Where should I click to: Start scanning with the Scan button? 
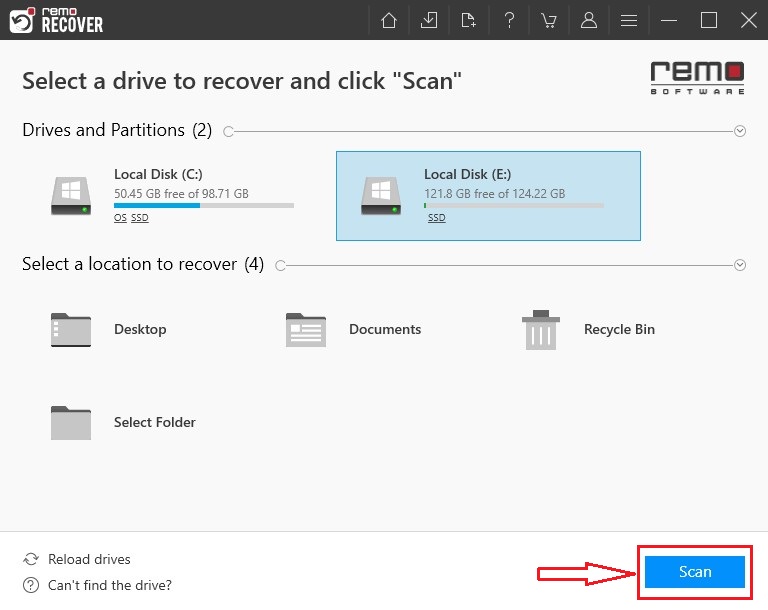[695, 572]
